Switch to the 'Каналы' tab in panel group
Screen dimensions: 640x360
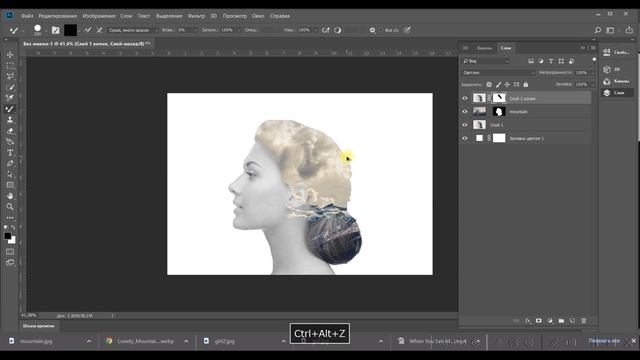click(x=484, y=48)
